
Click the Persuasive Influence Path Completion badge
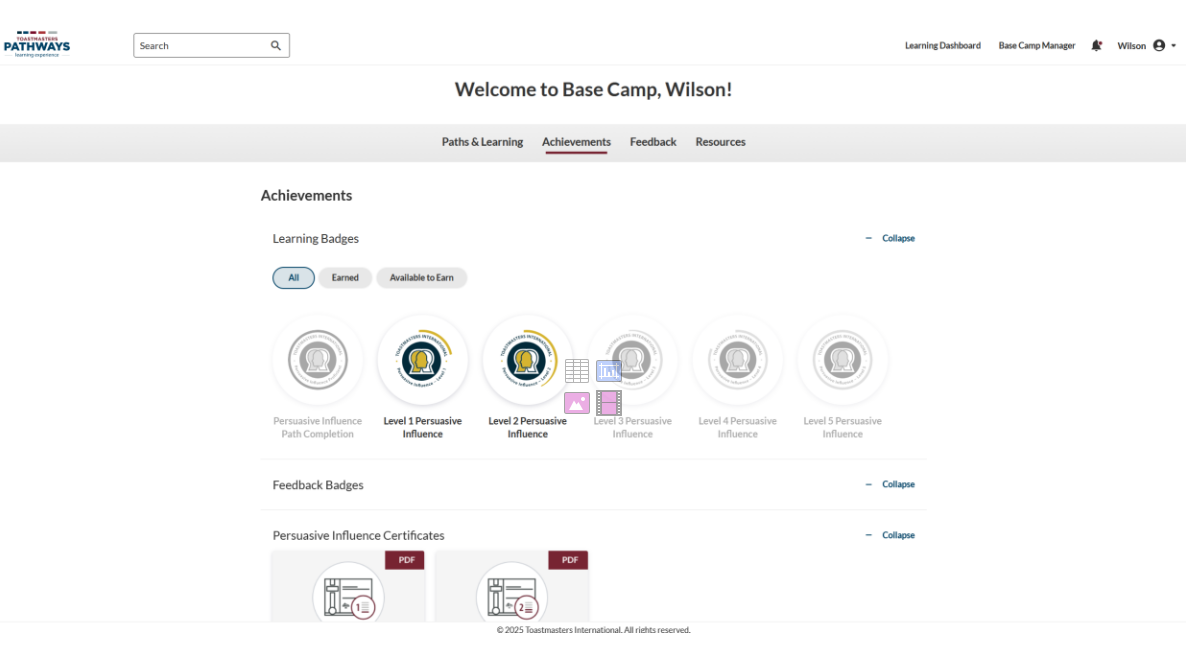(x=317, y=360)
